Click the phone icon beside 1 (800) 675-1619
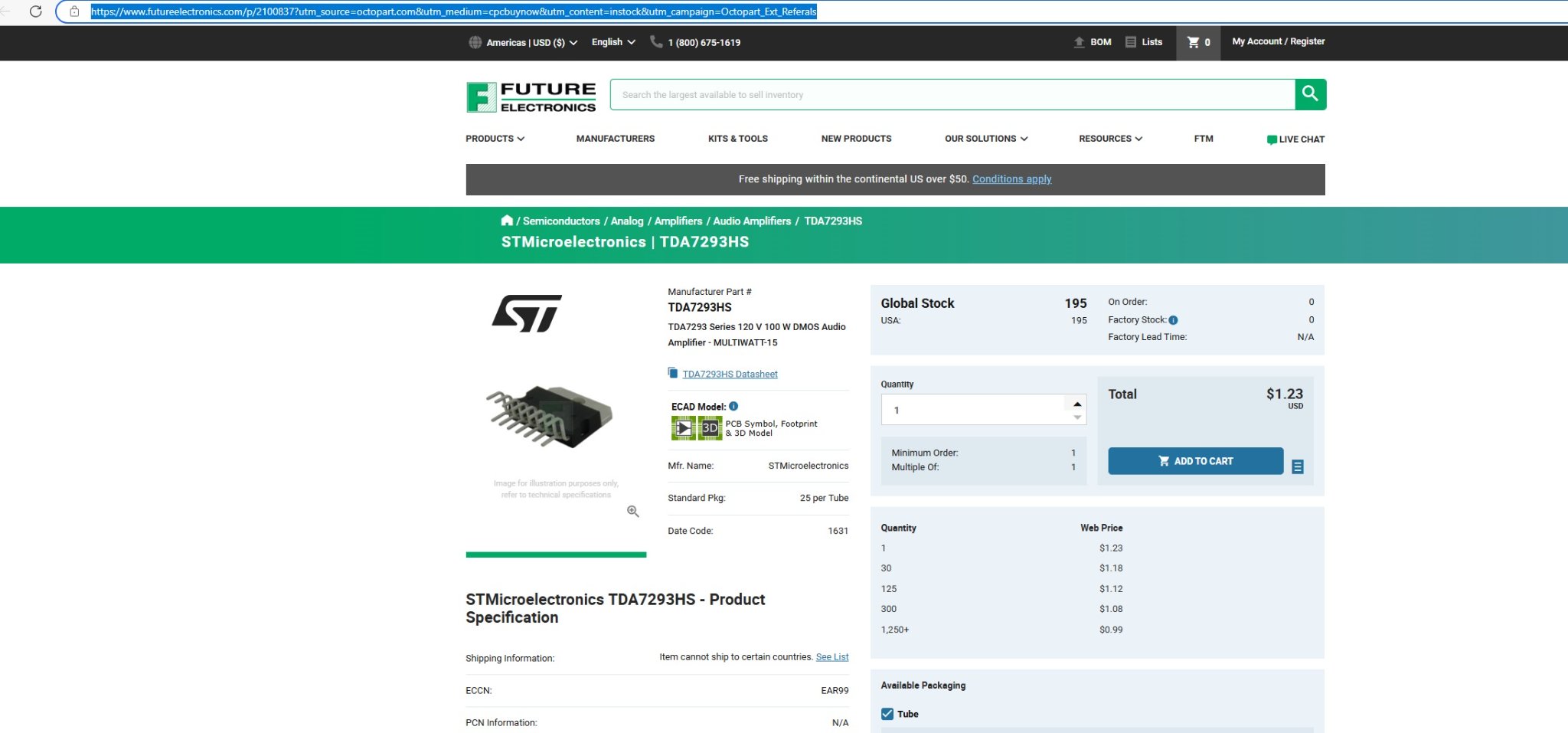The height and width of the screenshot is (733, 1568). point(656,41)
